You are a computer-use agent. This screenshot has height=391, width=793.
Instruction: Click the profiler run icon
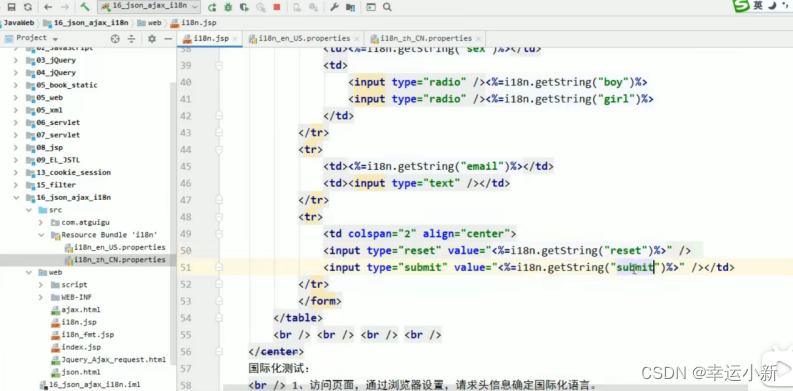(260, 7)
